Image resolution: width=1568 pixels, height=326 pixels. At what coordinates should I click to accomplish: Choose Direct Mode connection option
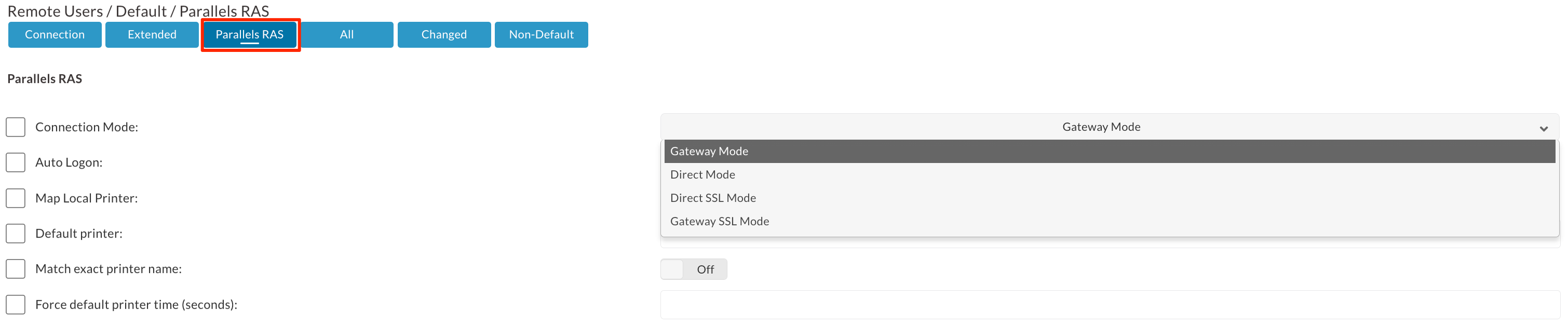click(x=702, y=174)
